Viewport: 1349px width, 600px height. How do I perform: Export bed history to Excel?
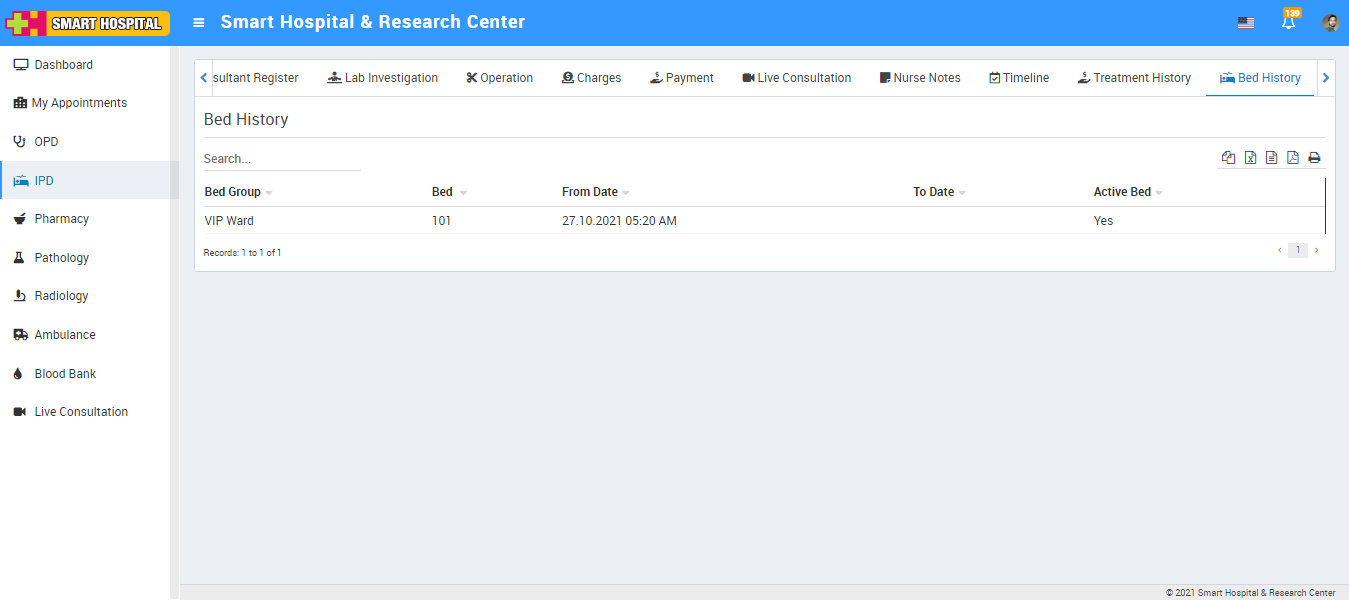click(x=1250, y=158)
